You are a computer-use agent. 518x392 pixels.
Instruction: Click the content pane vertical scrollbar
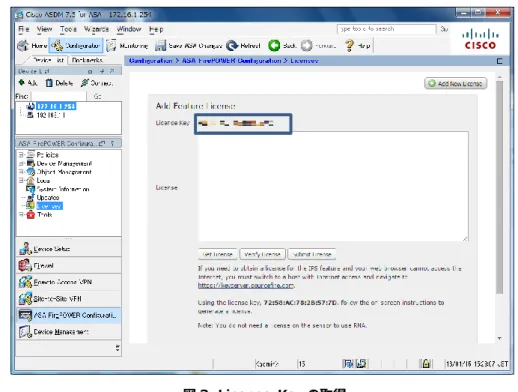[499, 187]
